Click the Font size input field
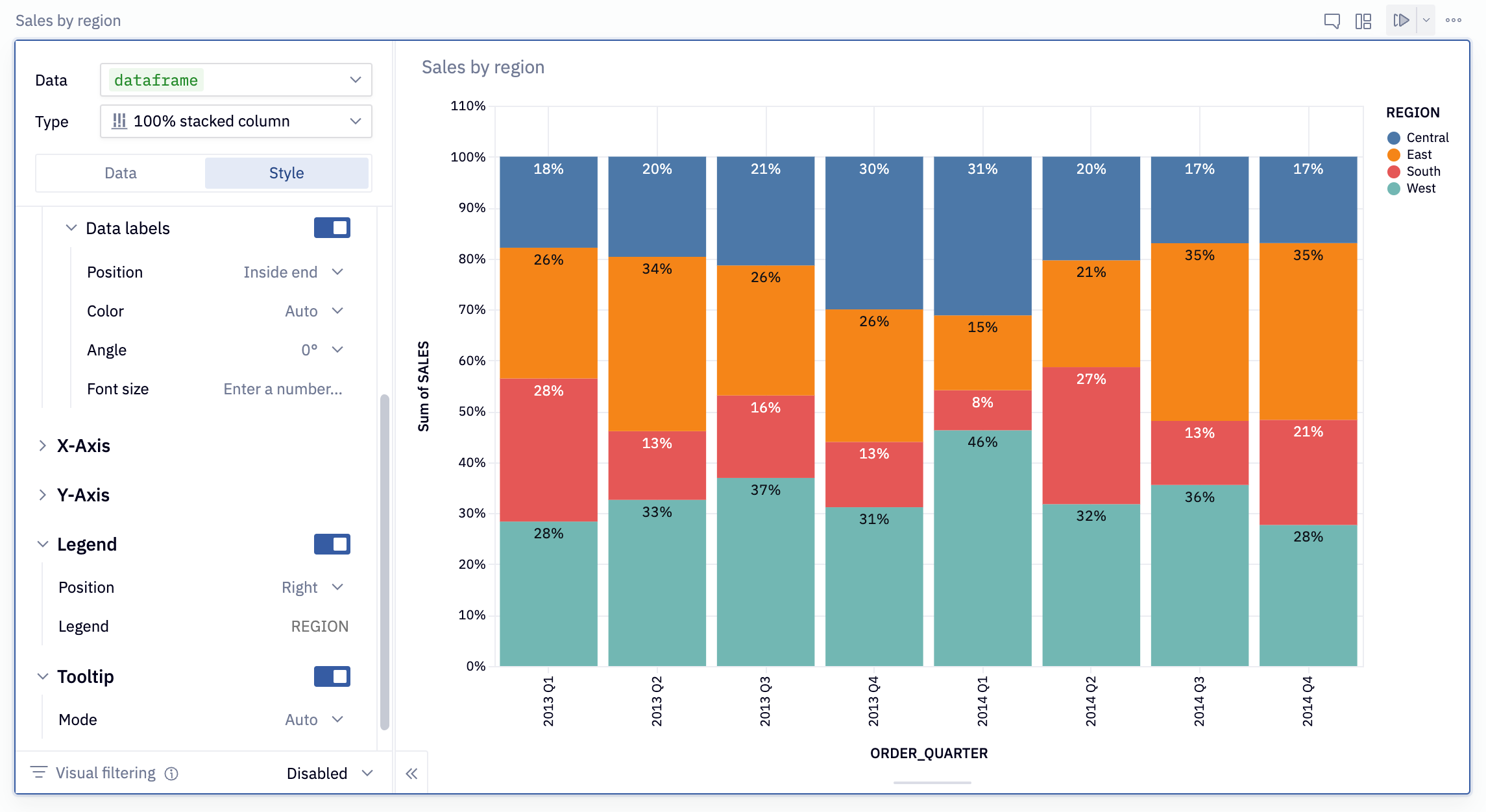The height and width of the screenshot is (812, 1486). pos(282,388)
